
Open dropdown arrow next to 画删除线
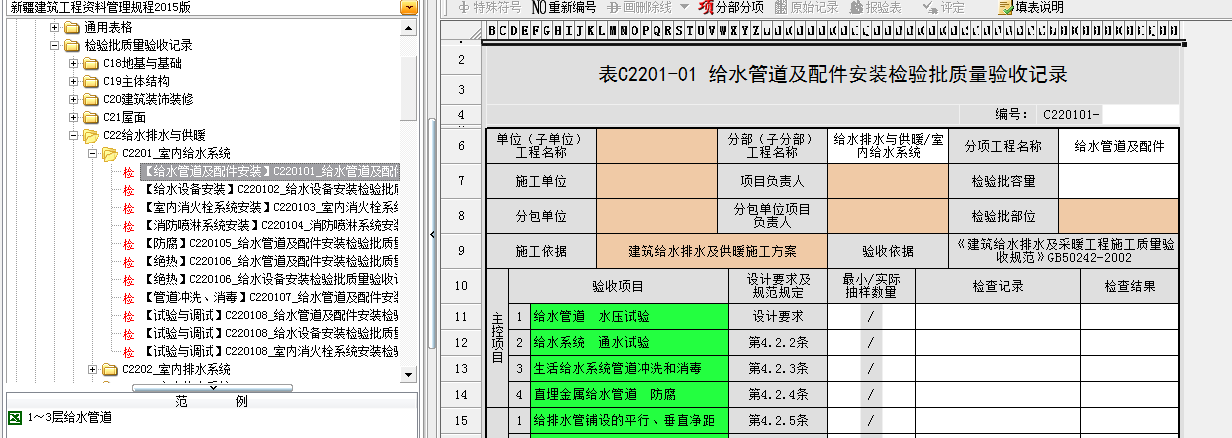[684, 7]
